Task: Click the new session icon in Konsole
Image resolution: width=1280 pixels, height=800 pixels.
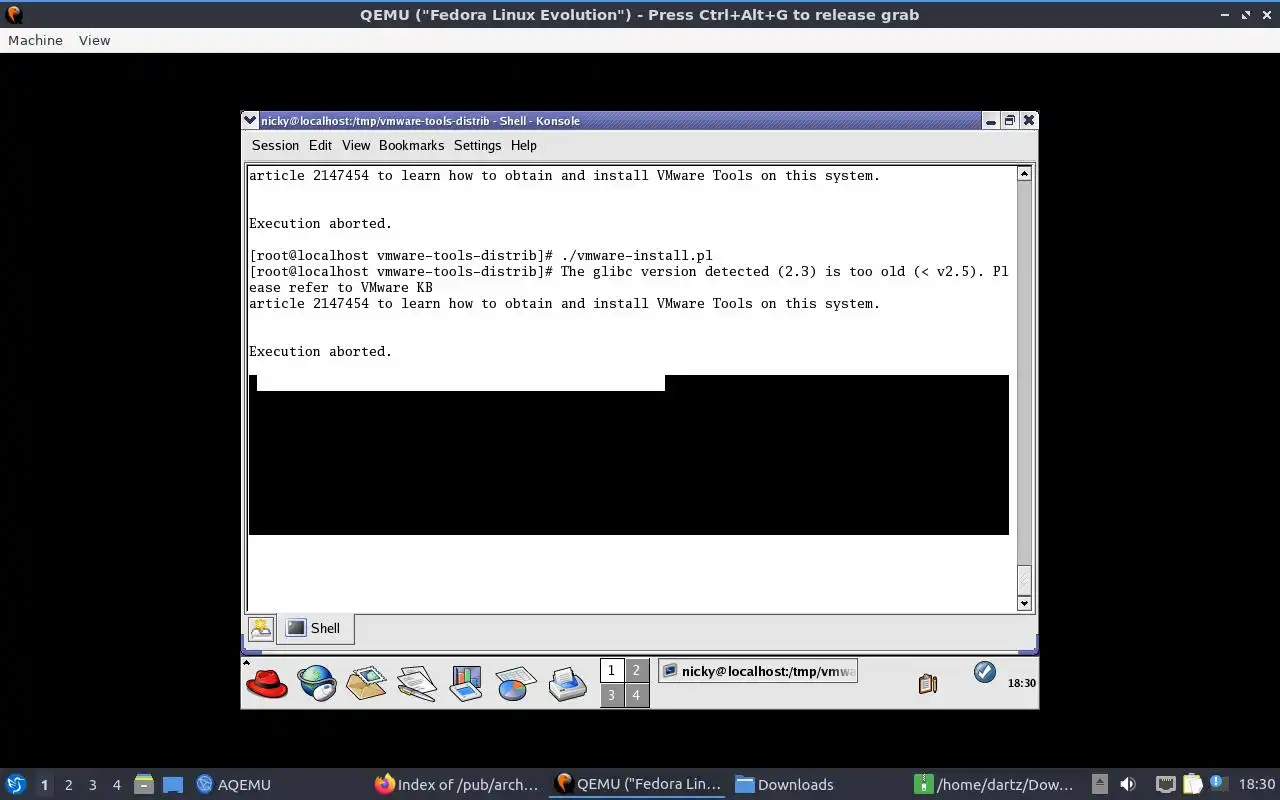Action: 261,628
